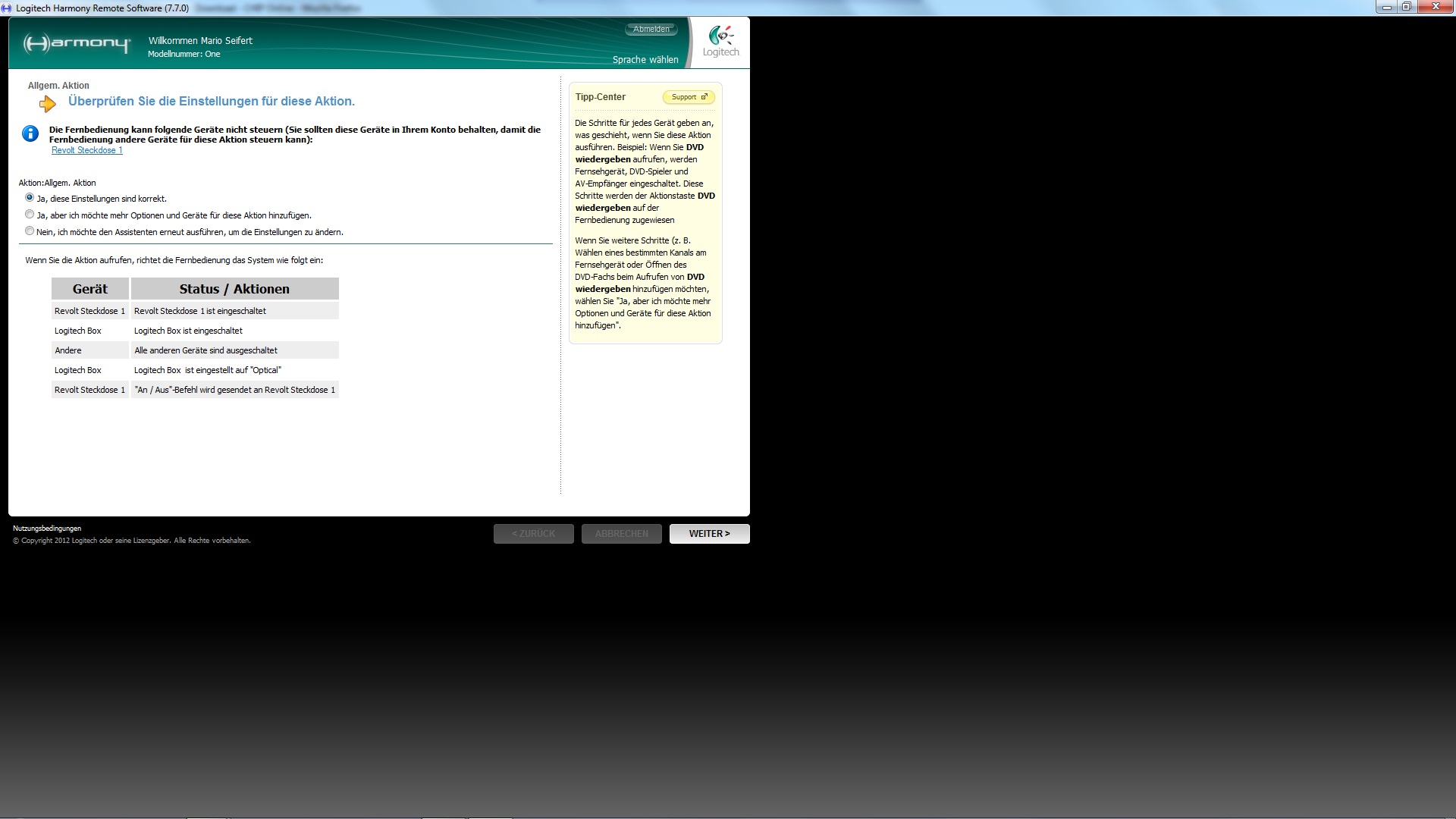1456x819 pixels.
Task: Select 'Ja, diese Einstellungen sind korrekt'
Action: click(x=30, y=198)
